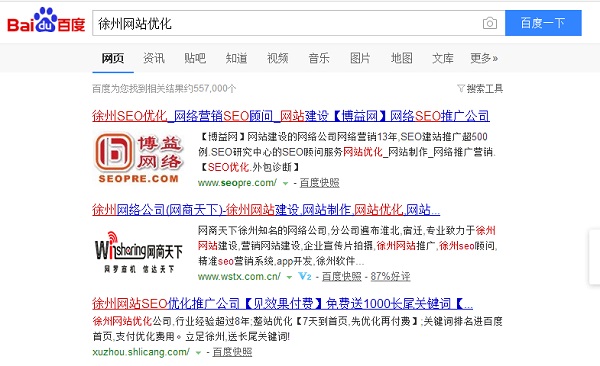
Task: Open 百度快照 for xuzhou.shlicang.com result
Action: click(x=232, y=352)
